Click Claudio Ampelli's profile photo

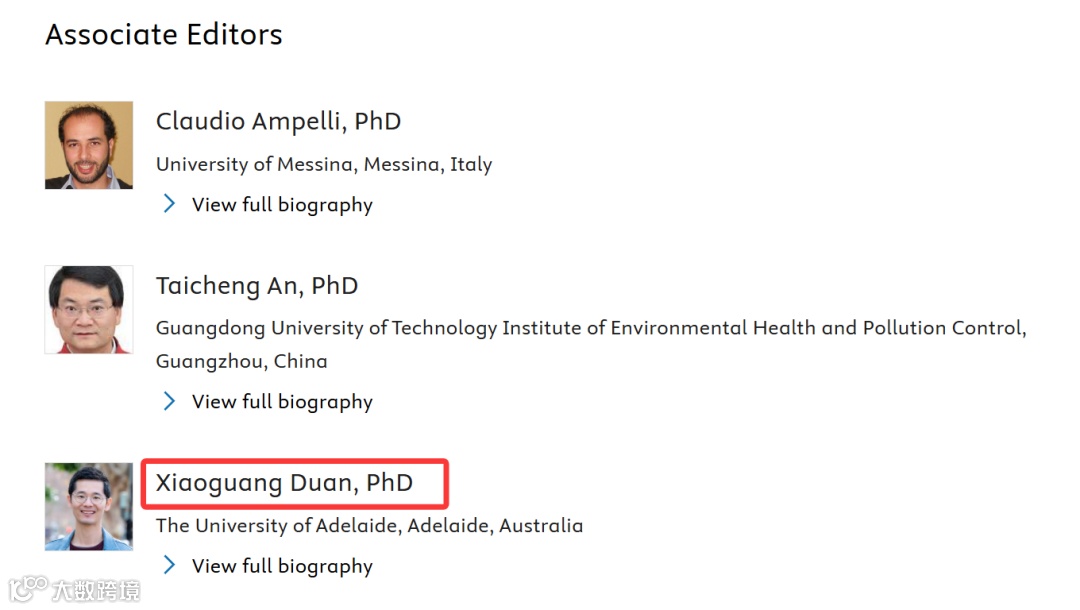click(x=89, y=145)
